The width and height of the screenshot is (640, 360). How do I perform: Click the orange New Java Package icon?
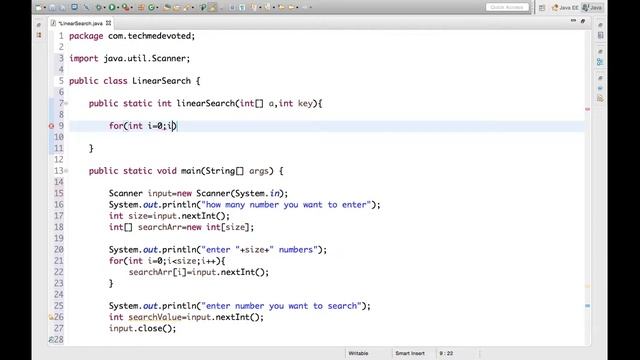(141, 7)
